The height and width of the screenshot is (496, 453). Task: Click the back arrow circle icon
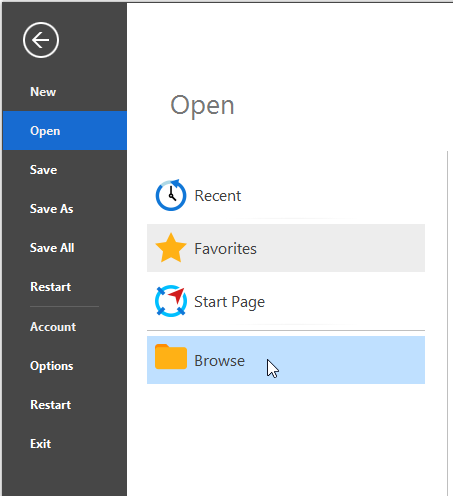(x=41, y=40)
